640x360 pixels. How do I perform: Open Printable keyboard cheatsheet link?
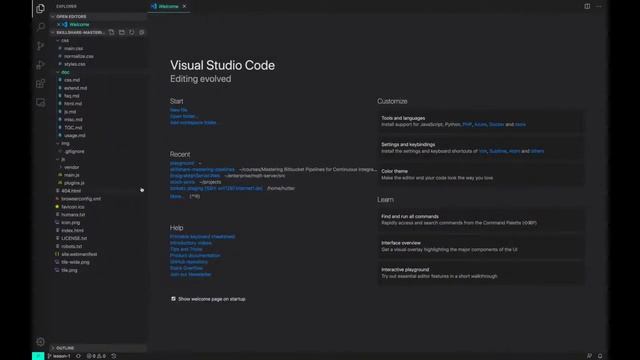click(x=202, y=236)
